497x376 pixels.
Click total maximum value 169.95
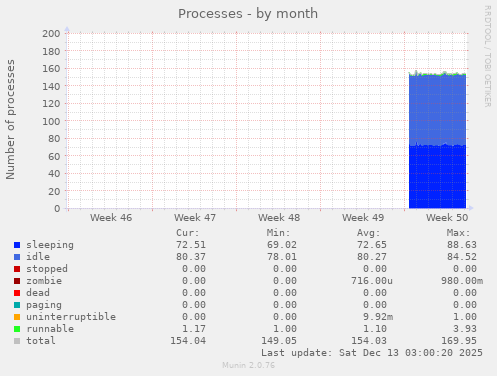pos(459,341)
